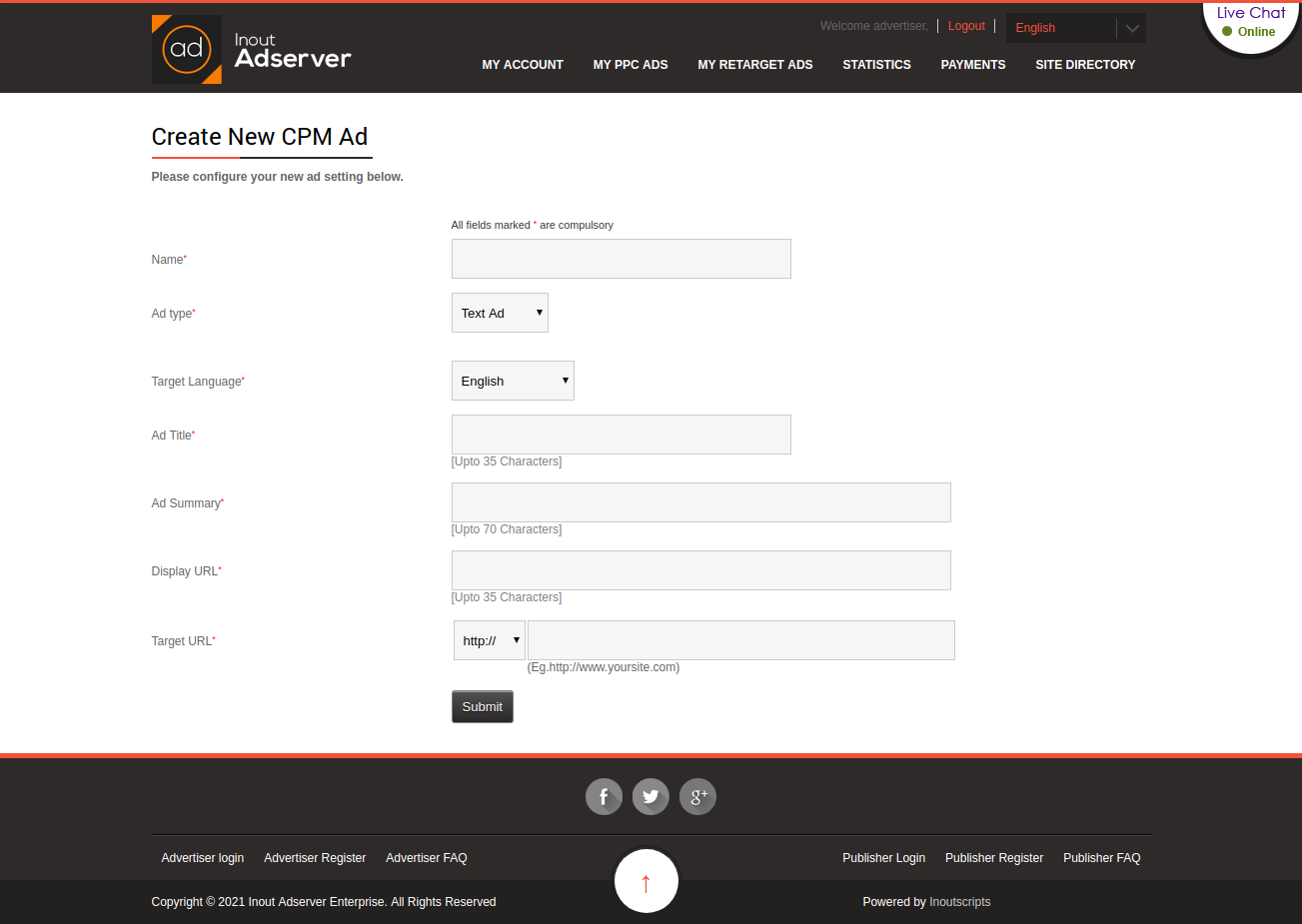Open the Publisher Login footer link

tap(883, 858)
